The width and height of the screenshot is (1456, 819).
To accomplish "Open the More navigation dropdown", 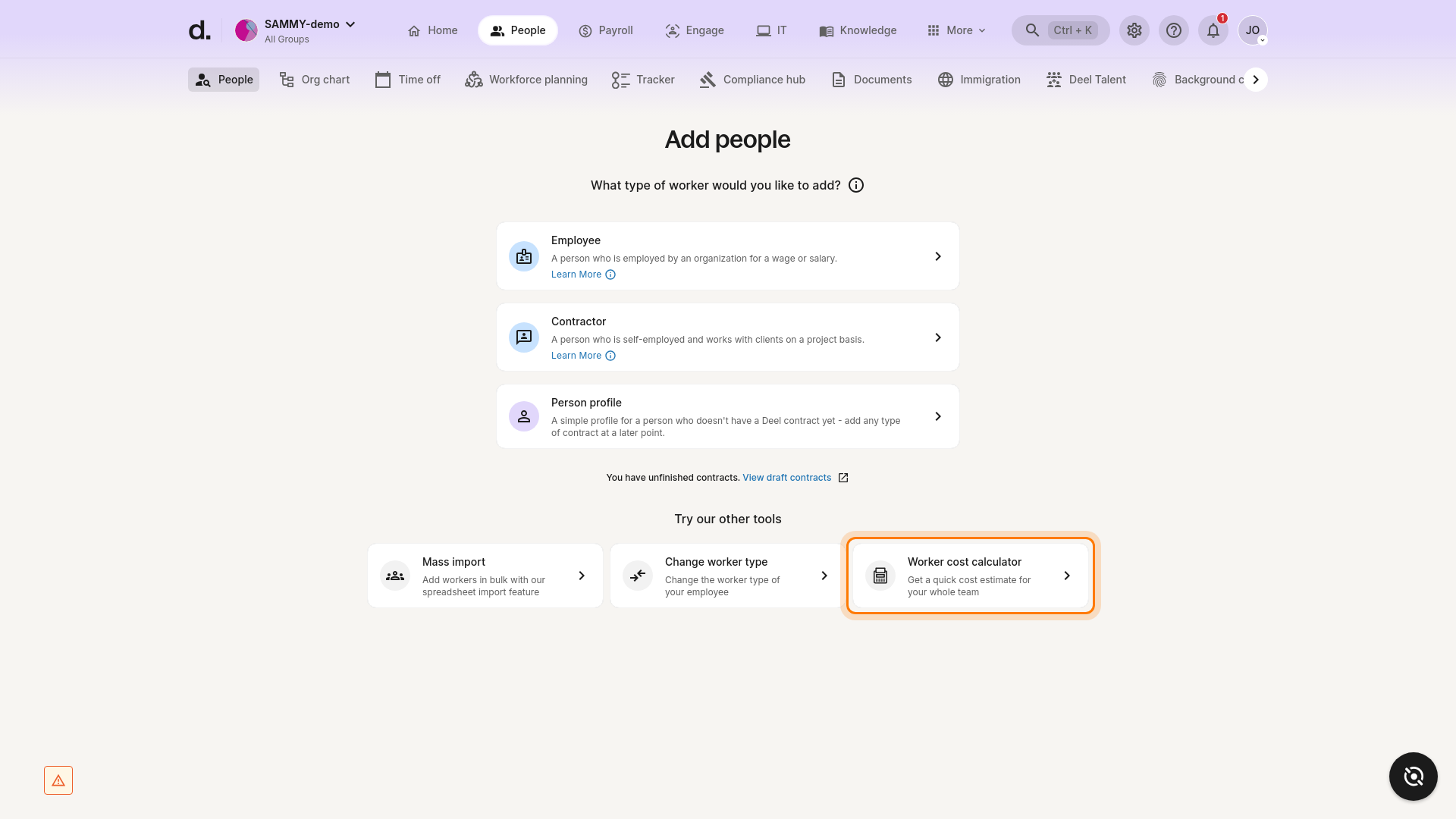I will [956, 30].
